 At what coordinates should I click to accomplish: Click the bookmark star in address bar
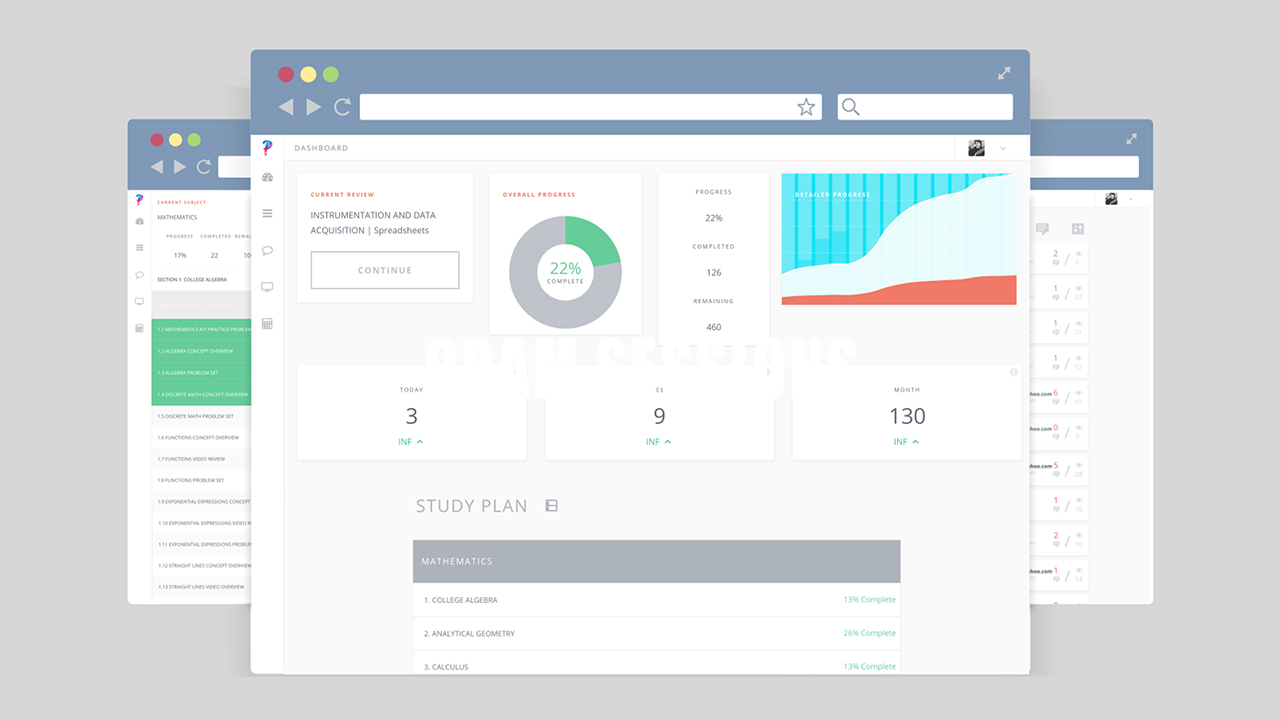[806, 107]
